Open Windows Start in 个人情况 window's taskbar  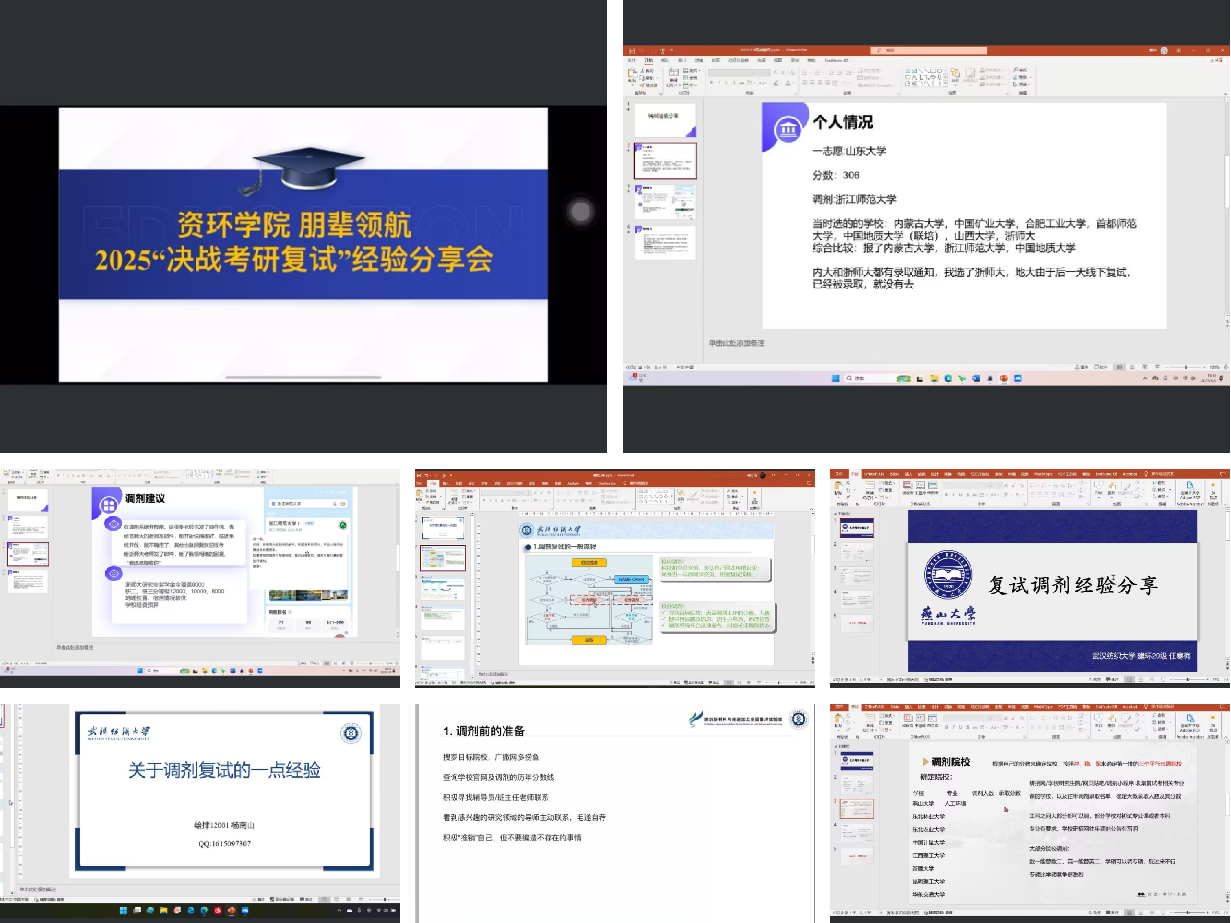[x=834, y=379]
